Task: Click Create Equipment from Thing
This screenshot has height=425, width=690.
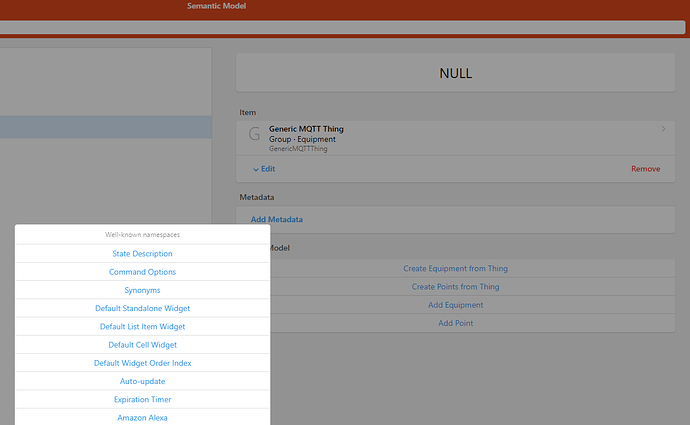Action: tap(455, 268)
